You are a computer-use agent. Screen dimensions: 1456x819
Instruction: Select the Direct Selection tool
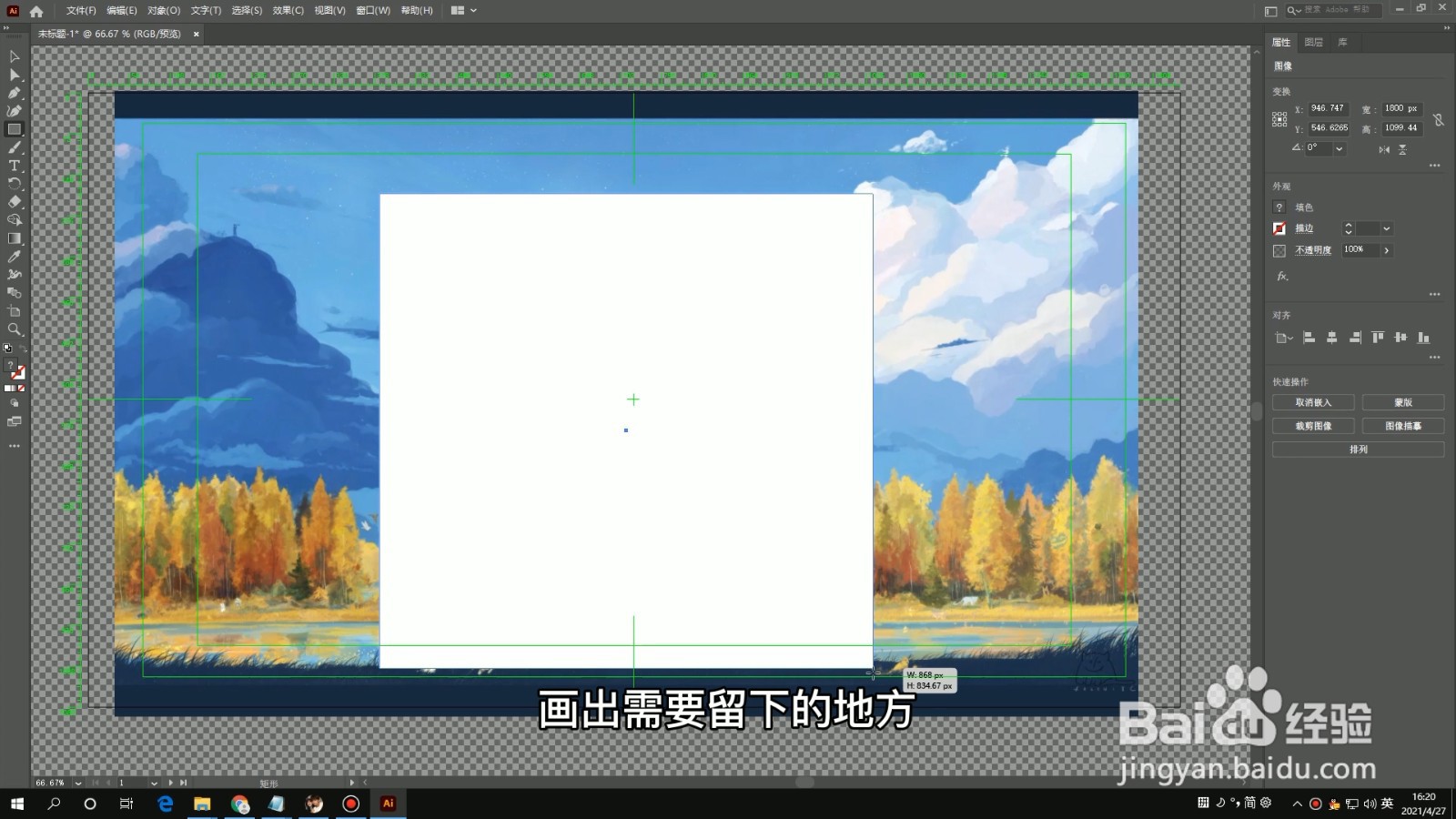click(15, 75)
